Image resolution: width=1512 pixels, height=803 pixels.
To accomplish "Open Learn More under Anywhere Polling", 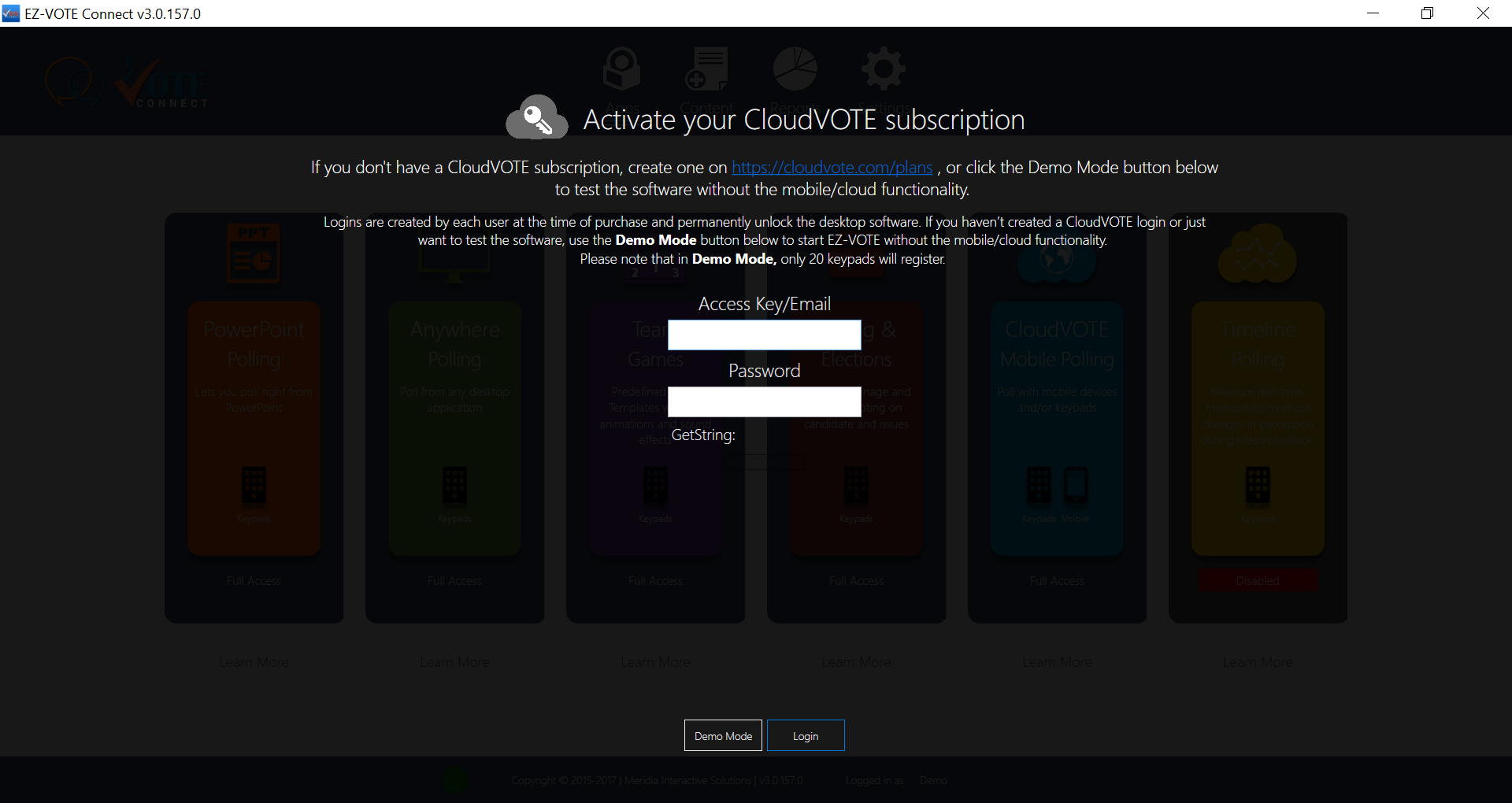I will click(x=454, y=662).
